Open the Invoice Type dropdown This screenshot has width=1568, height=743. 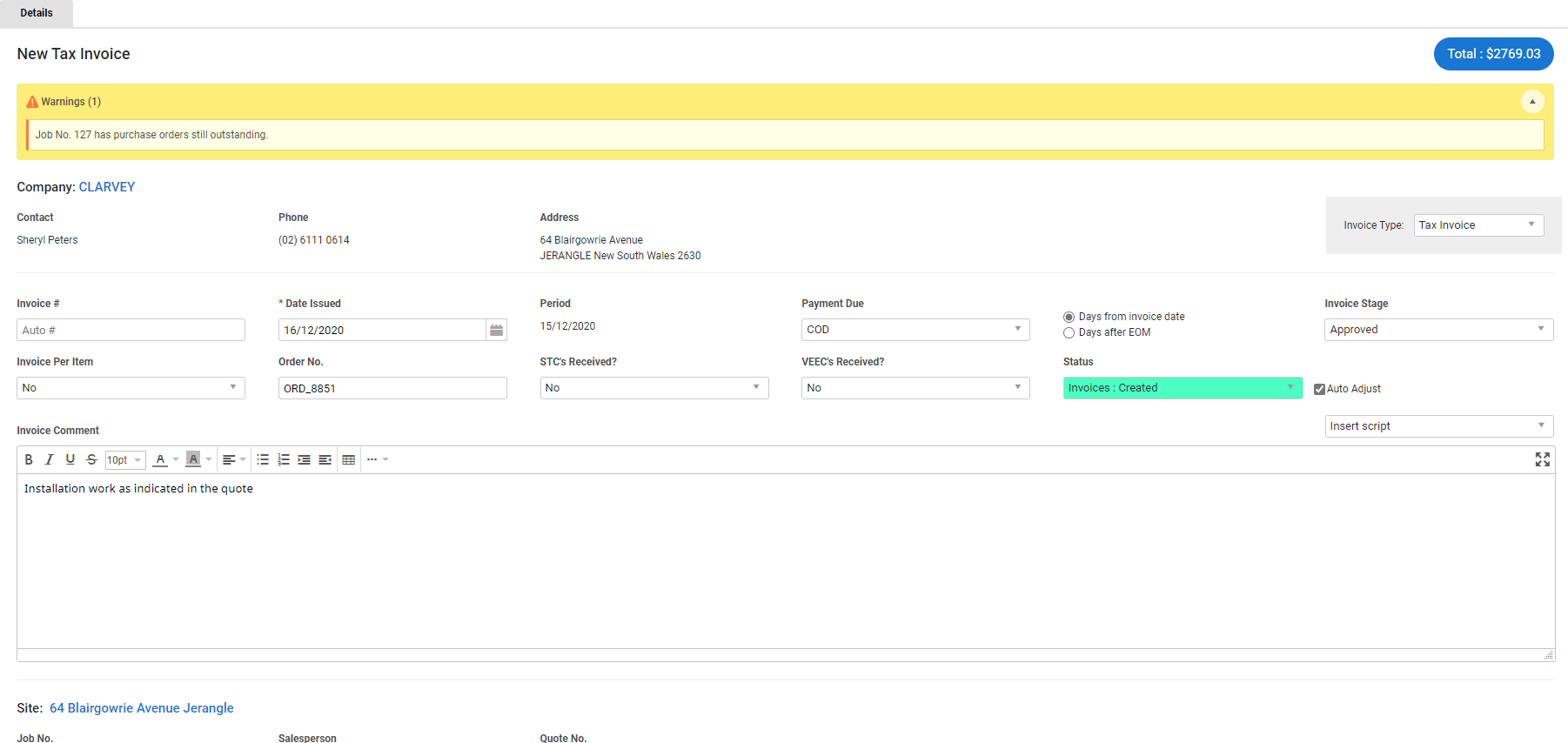[x=1478, y=225]
